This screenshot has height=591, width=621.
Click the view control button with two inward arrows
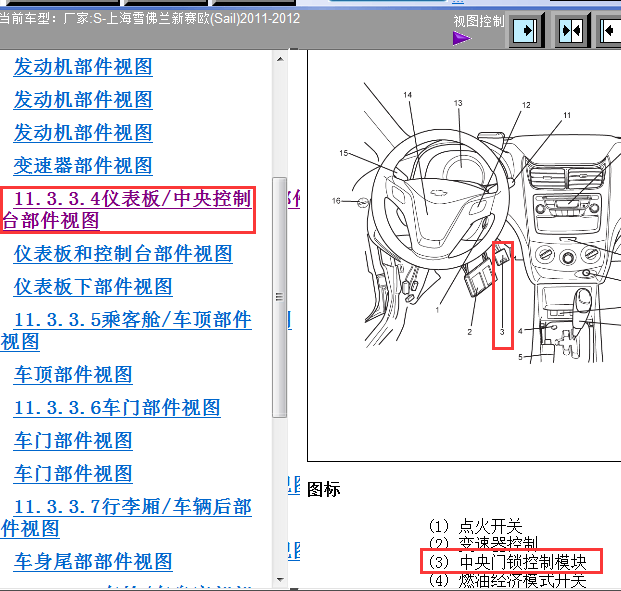click(572, 31)
